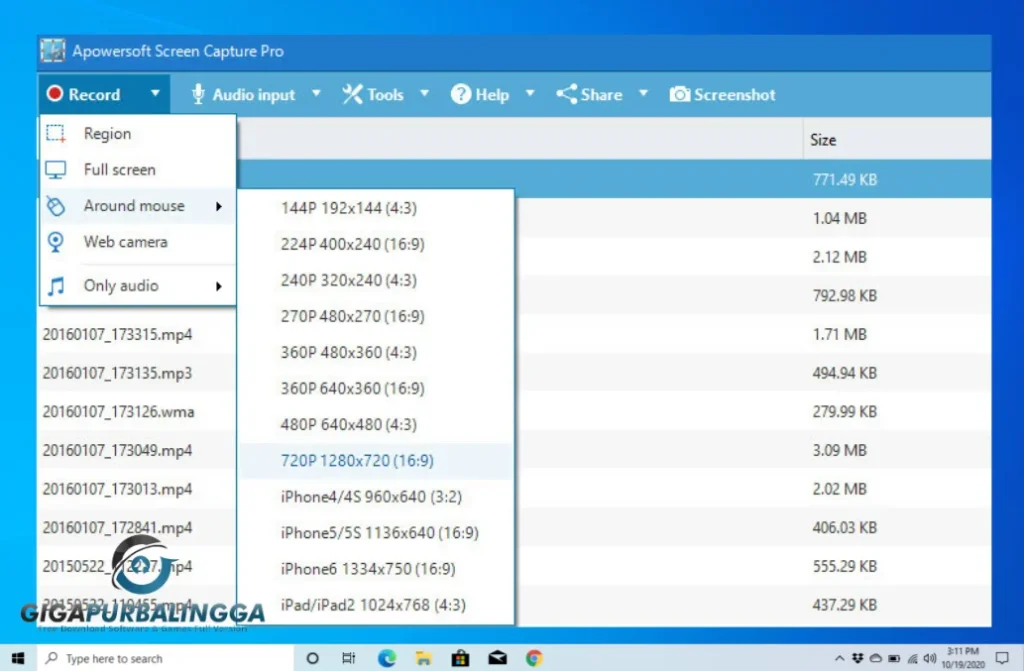Pick the 480P 640x480 resolution
The height and width of the screenshot is (671, 1024).
coord(346,424)
